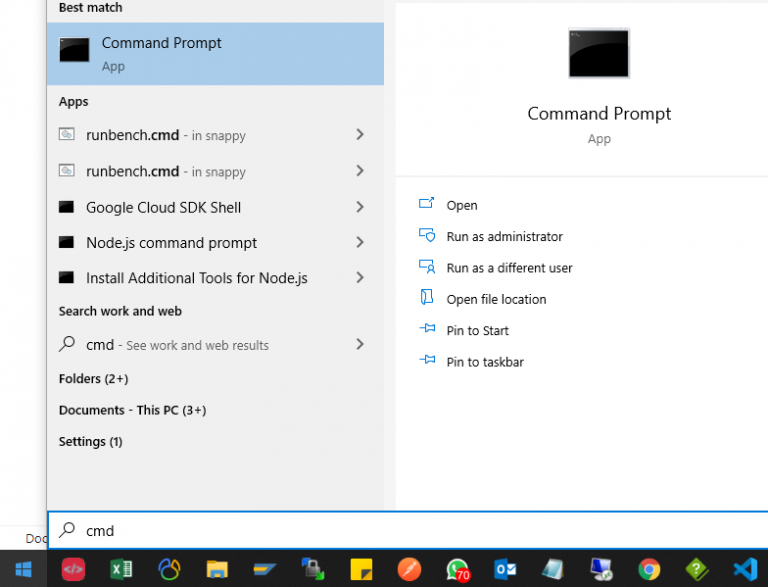This screenshot has width=768, height=587.
Task: Show Folders (2+) results
Action: click(94, 379)
